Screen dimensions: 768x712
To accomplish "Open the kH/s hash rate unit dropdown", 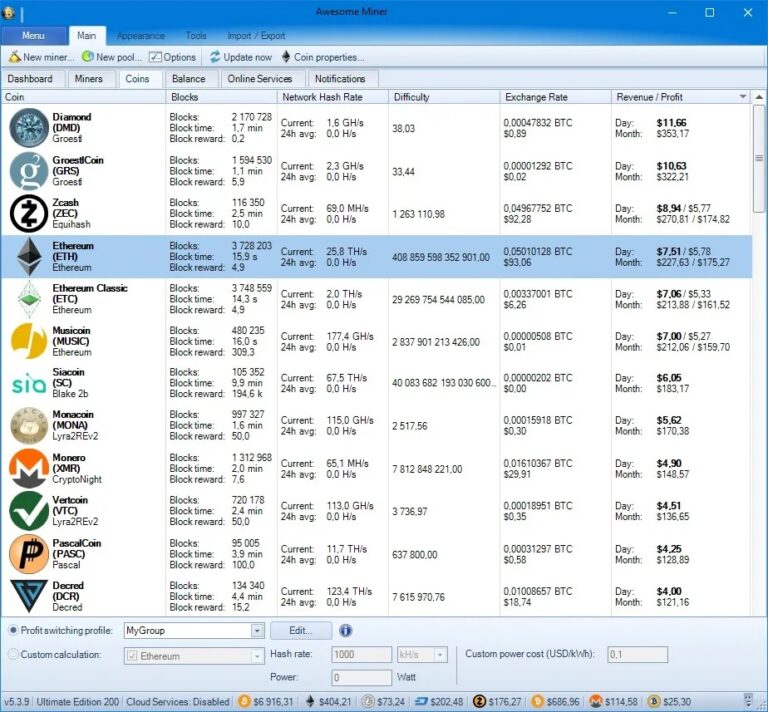I will coord(440,655).
